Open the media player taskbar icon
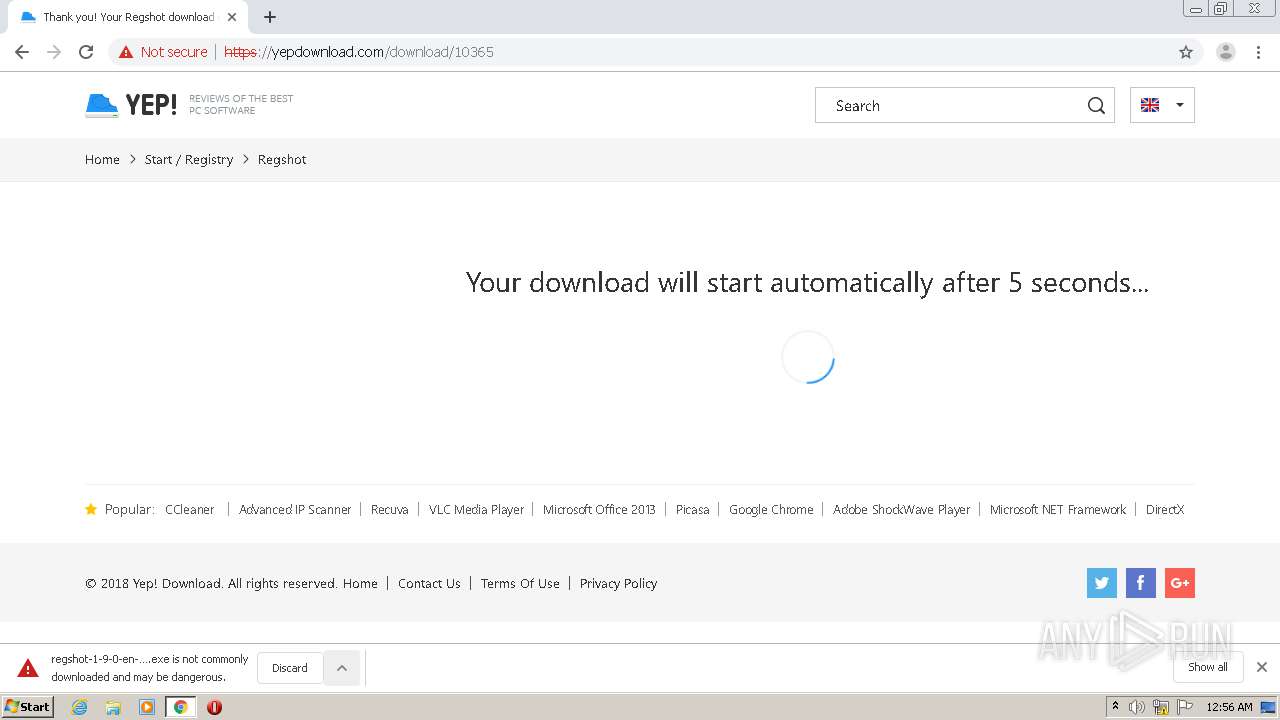 147,707
